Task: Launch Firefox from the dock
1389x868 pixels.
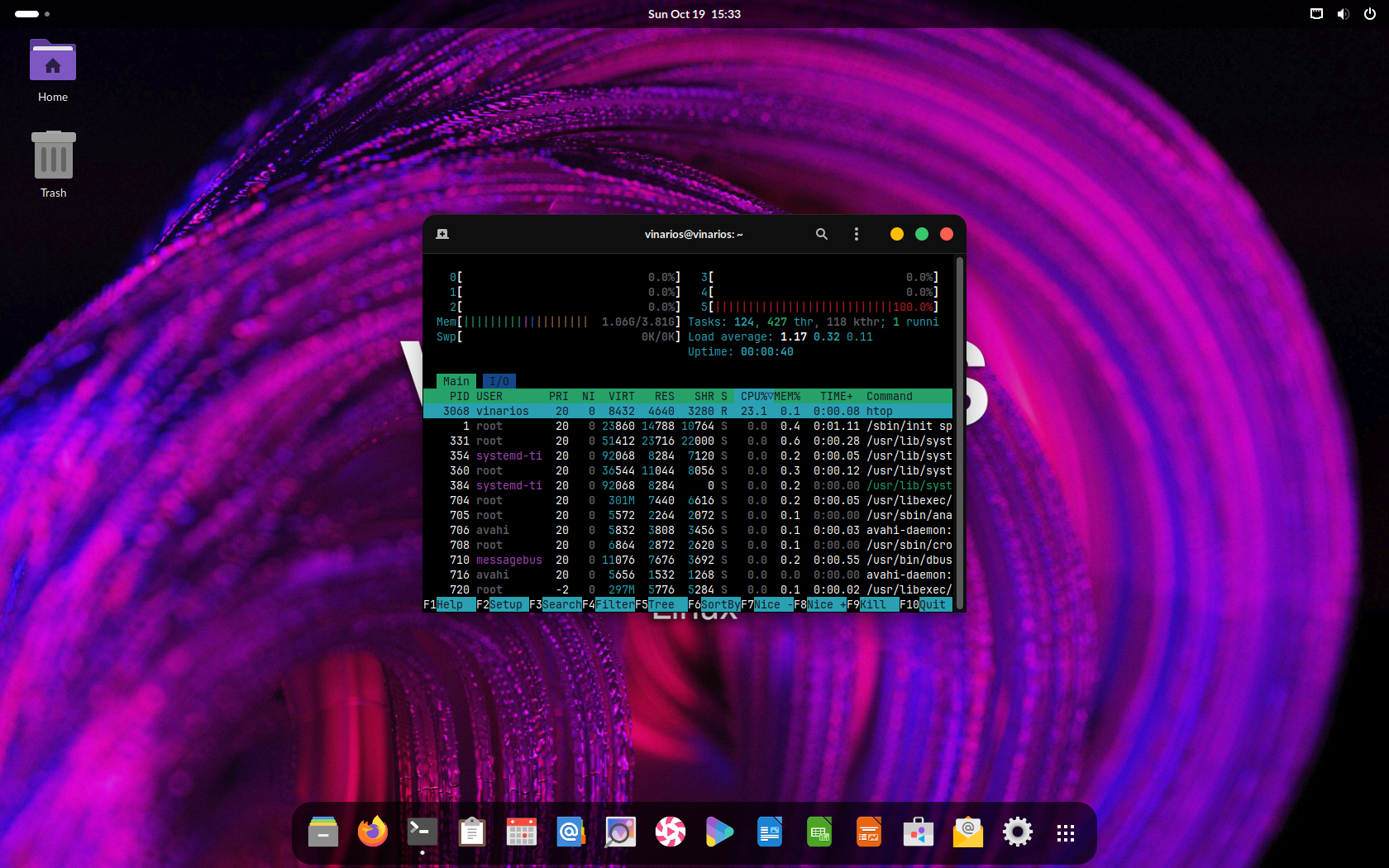Action: (373, 832)
